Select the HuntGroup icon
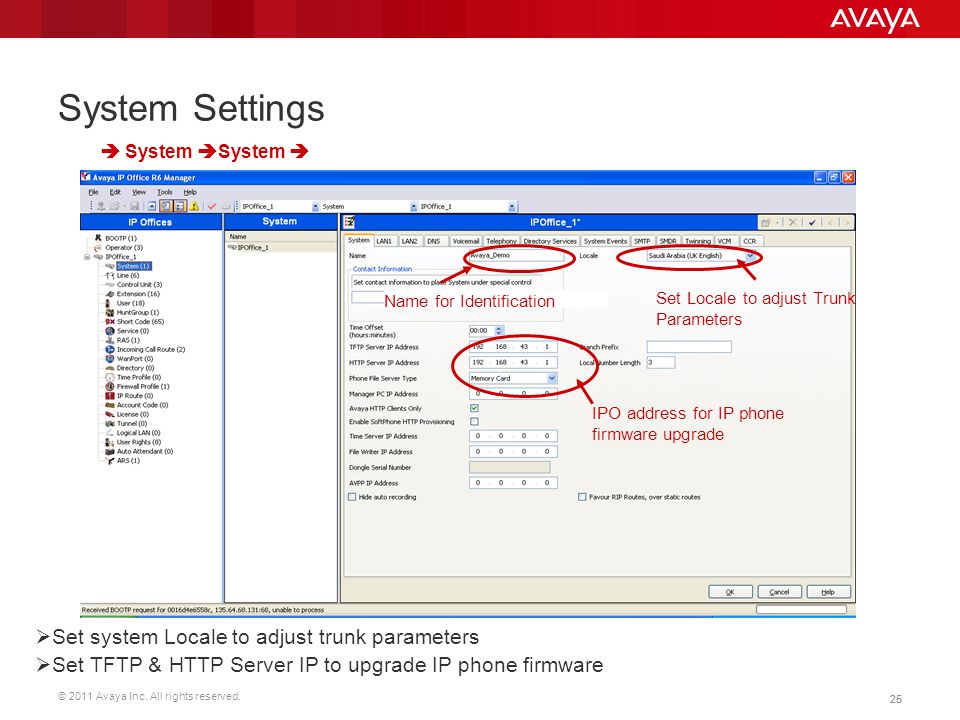The image size is (960, 720). click(x=110, y=312)
